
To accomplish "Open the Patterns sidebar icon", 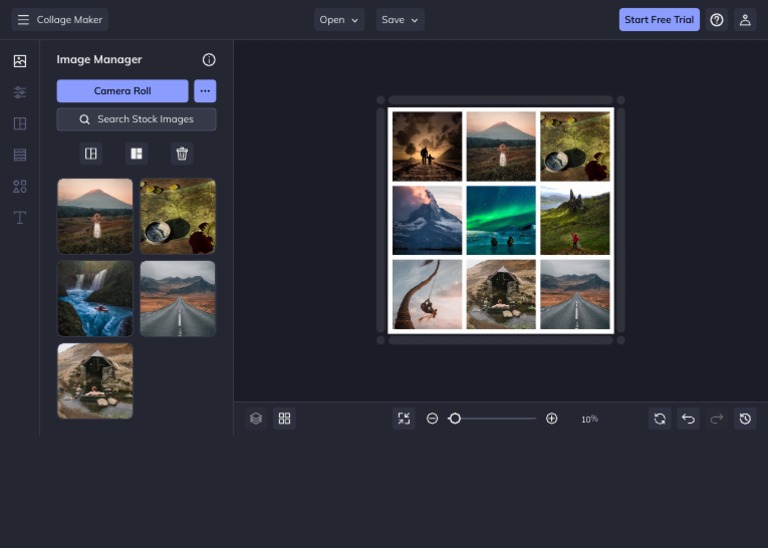I will coord(20,155).
